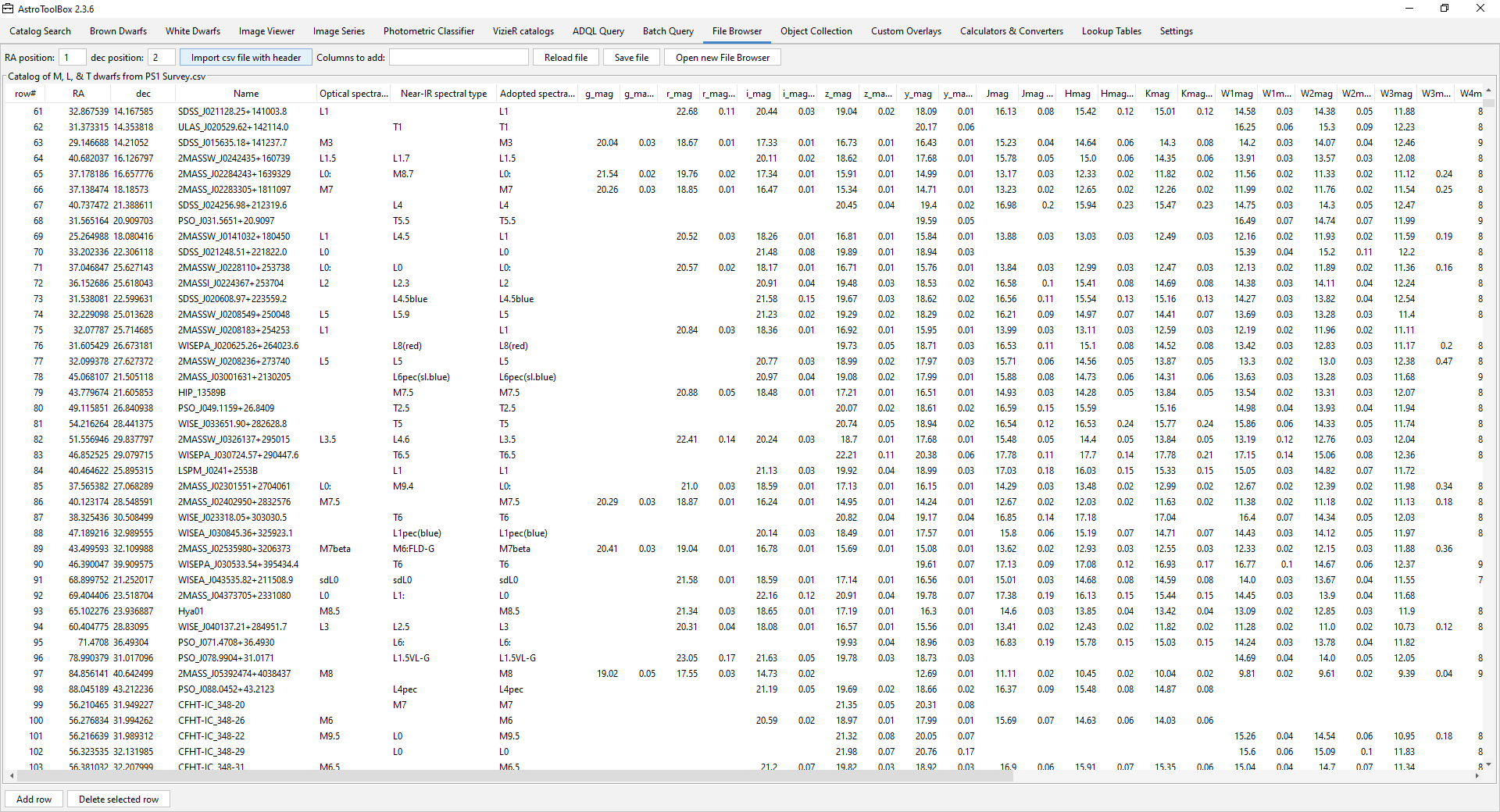Sort by z_mag column header
1500x812 pixels.
point(838,94)
